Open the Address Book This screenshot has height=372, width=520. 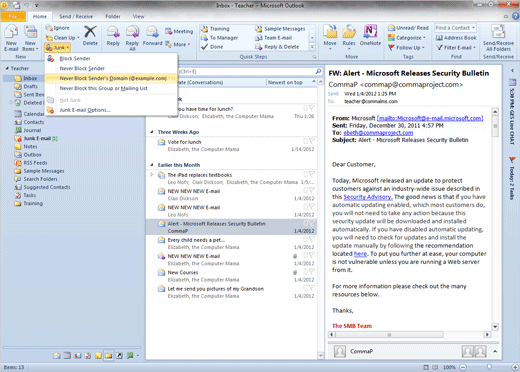[456, 38]
